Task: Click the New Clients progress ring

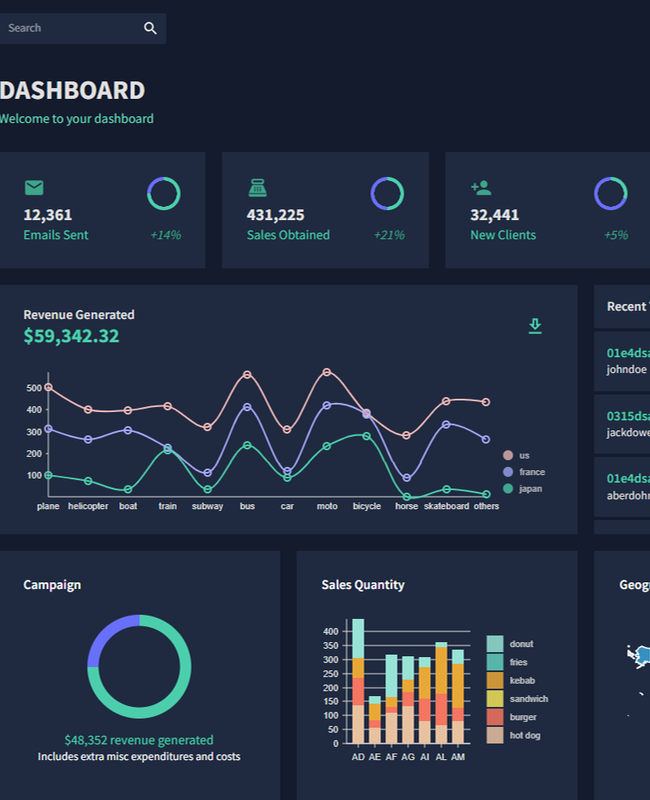Action: click(x=611, y=193)
